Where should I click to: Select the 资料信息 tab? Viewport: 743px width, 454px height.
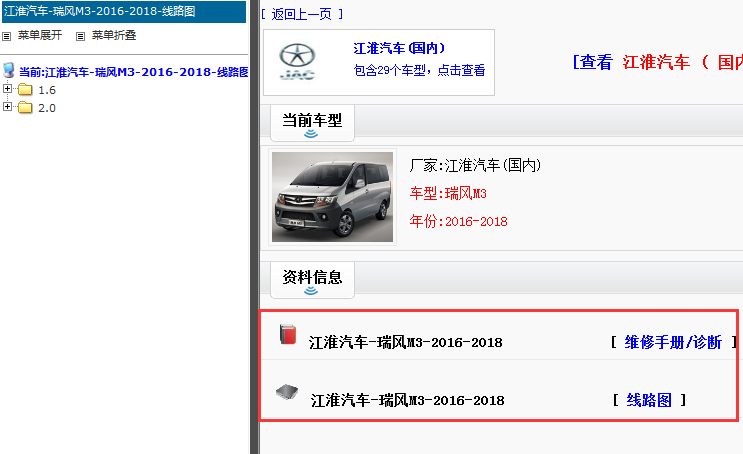click(312, 280)
